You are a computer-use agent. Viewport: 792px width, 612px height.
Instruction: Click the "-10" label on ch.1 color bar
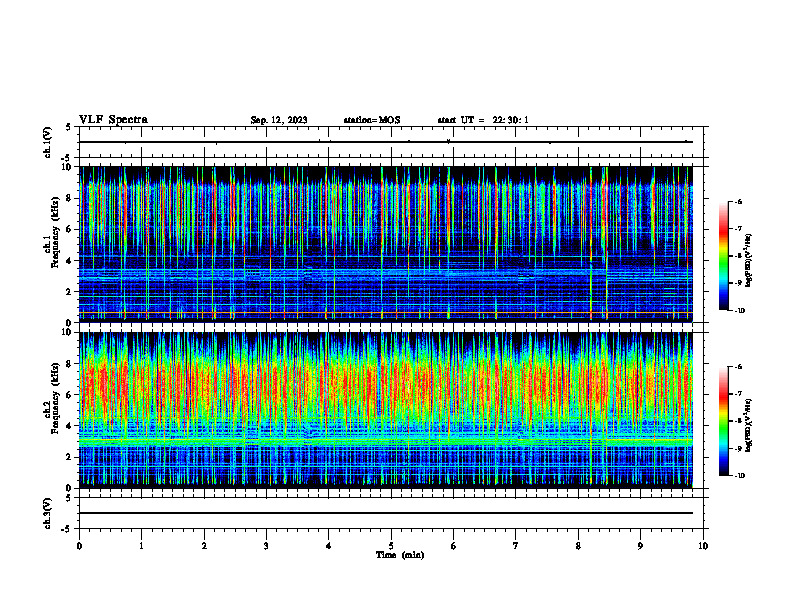tap(739, 311)
